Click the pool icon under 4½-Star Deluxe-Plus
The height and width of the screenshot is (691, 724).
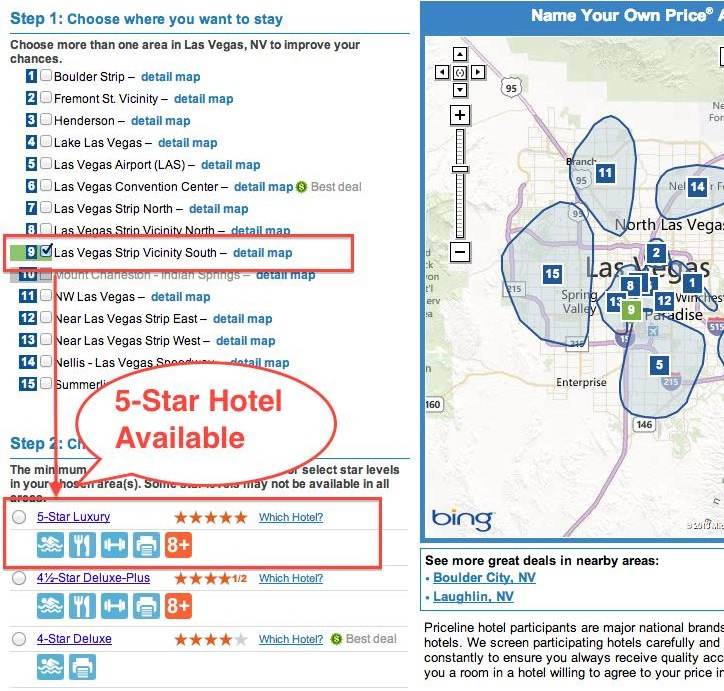pyautogui.click(x=50, y=606)
